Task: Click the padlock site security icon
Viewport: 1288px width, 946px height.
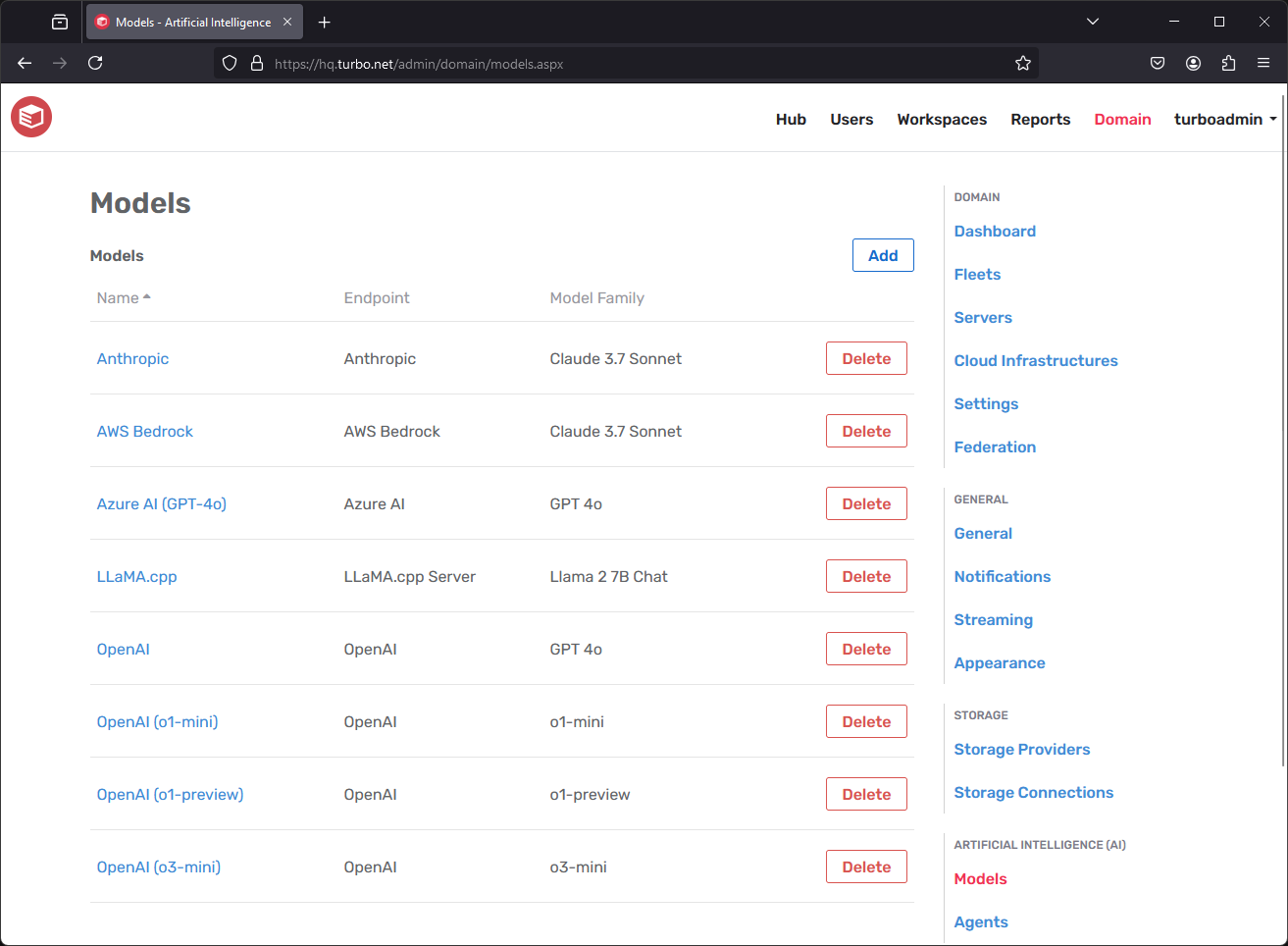Action: (x=257, y=63)
